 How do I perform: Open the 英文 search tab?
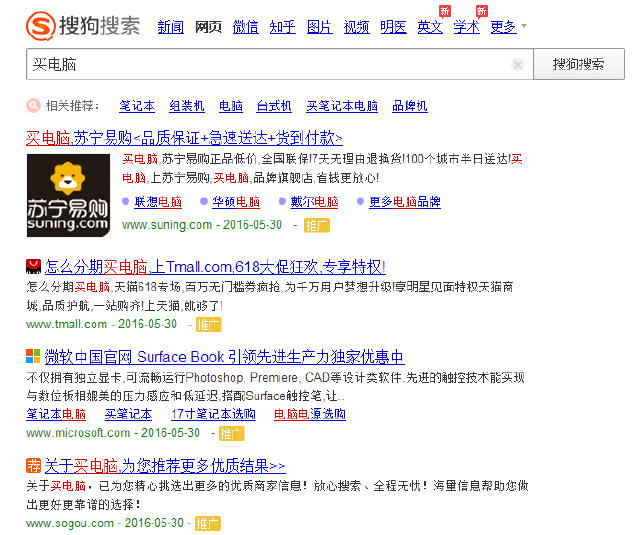[x=430, y=27]
